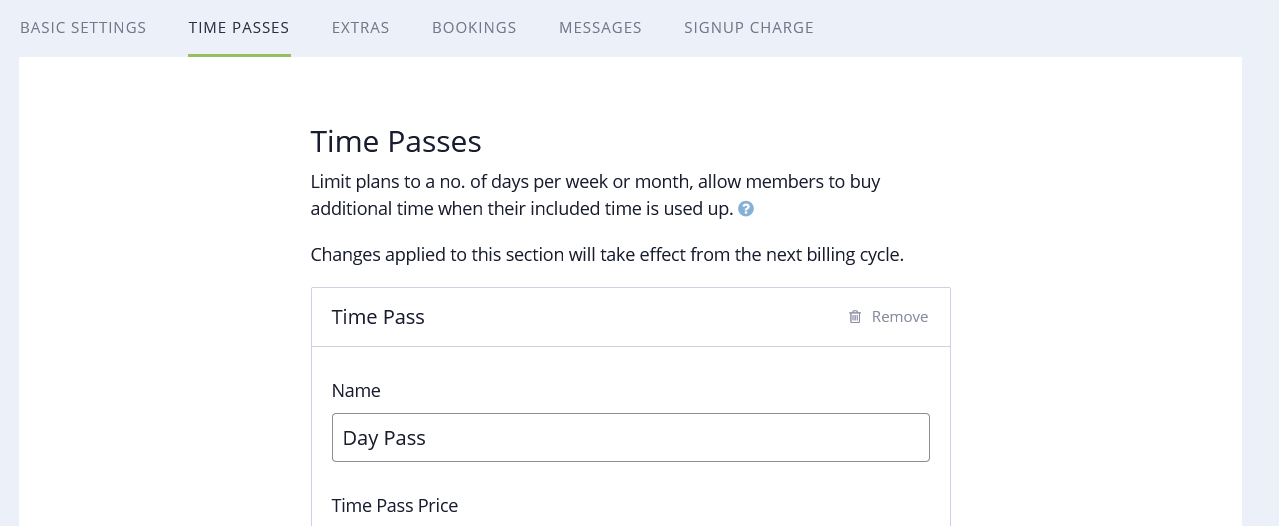
Task: Open the Basic Settings tab
Action: coord(83,28)
